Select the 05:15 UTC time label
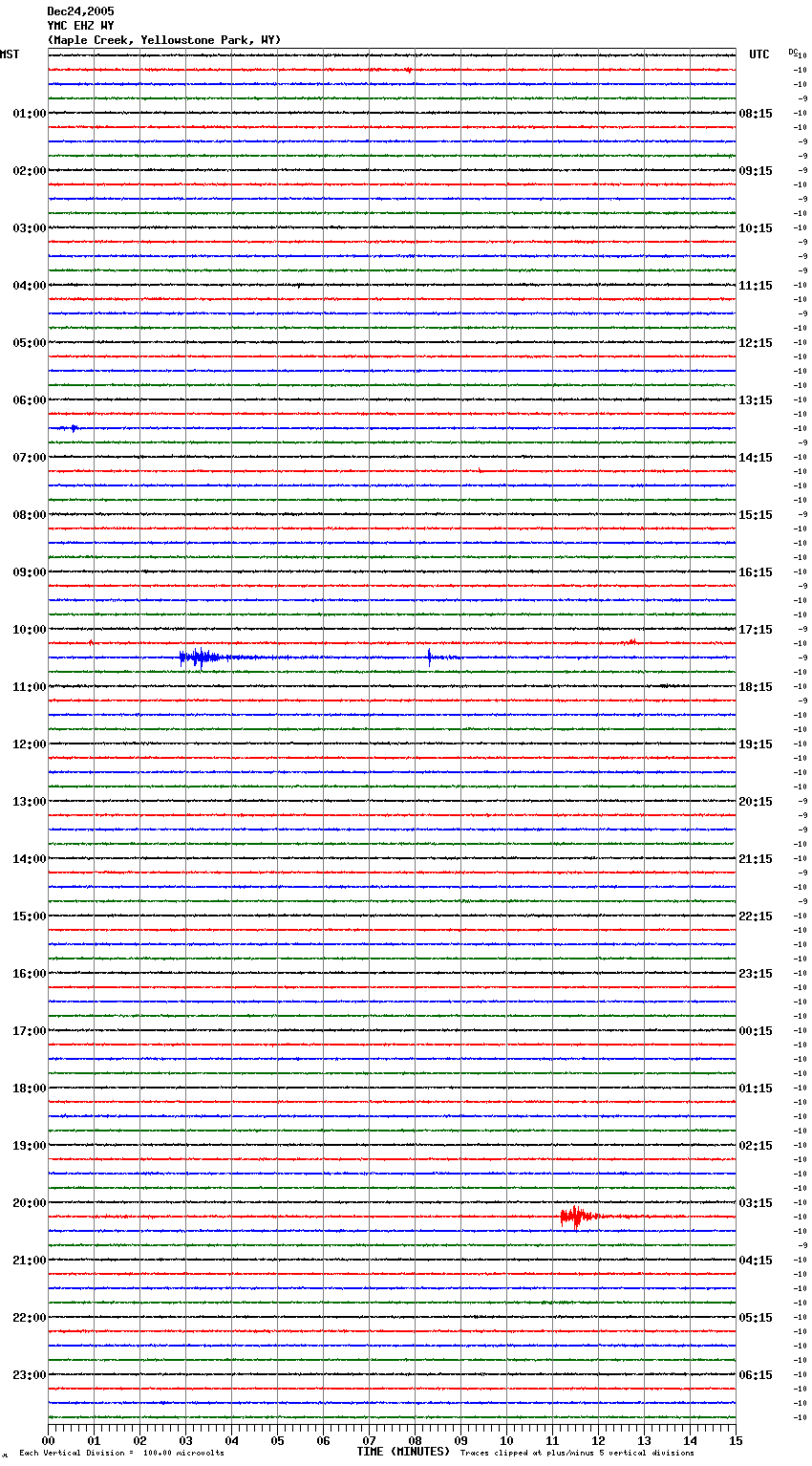812x1466 pixels. click(756, 1317)
